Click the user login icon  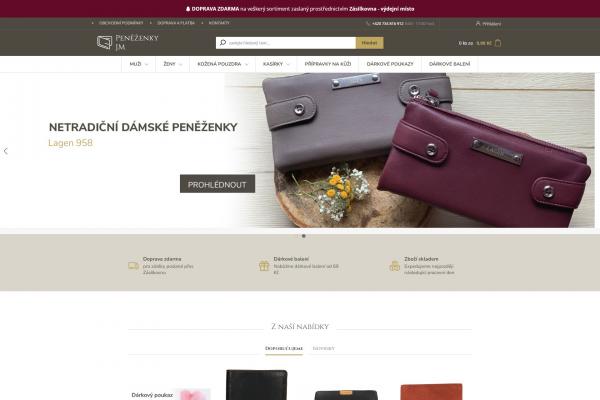(x=478, y=23)
